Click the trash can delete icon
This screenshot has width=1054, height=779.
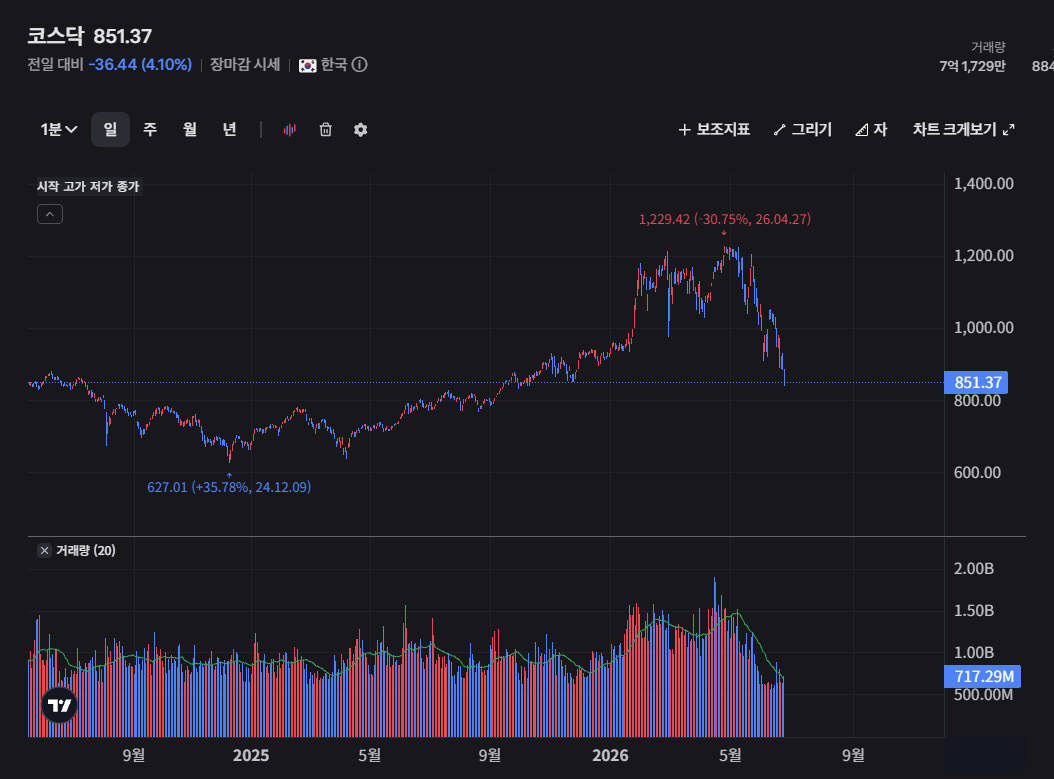click(325, 130)
